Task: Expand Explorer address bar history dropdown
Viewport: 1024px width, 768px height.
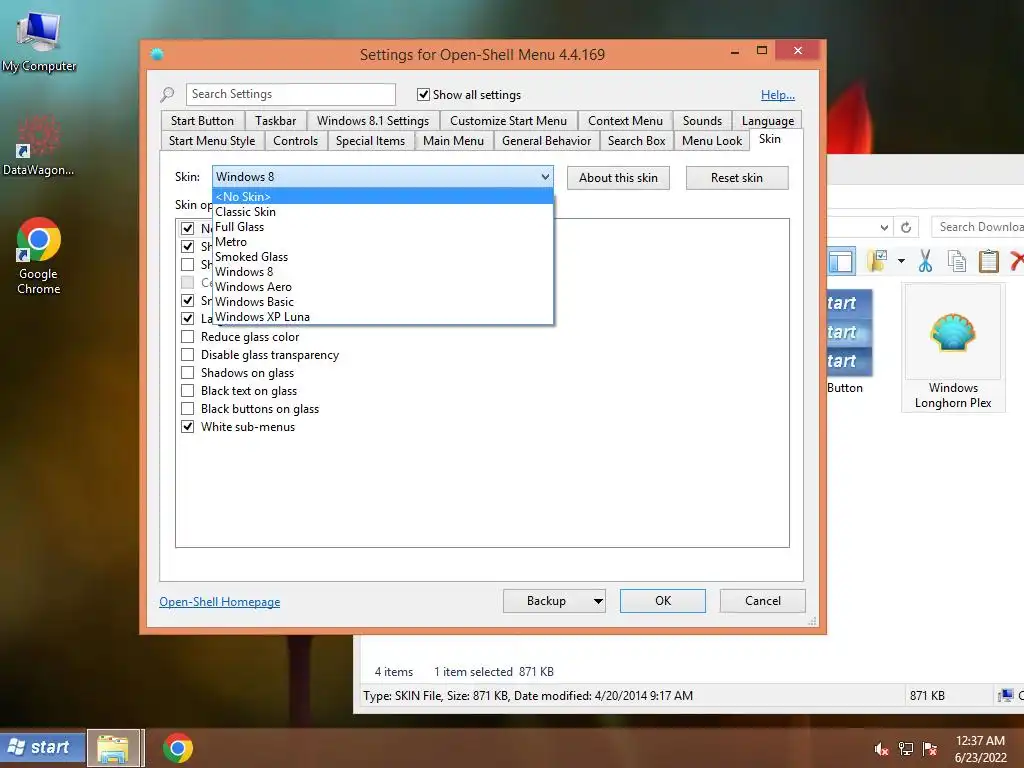Action: [884, 227]
